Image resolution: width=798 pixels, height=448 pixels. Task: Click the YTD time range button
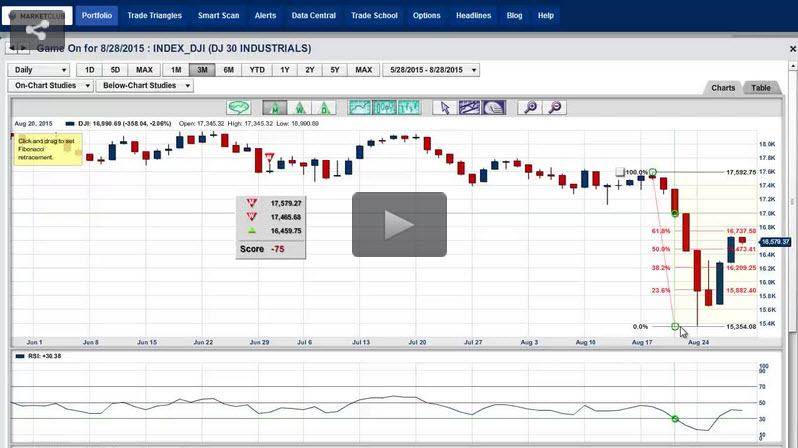257,70
